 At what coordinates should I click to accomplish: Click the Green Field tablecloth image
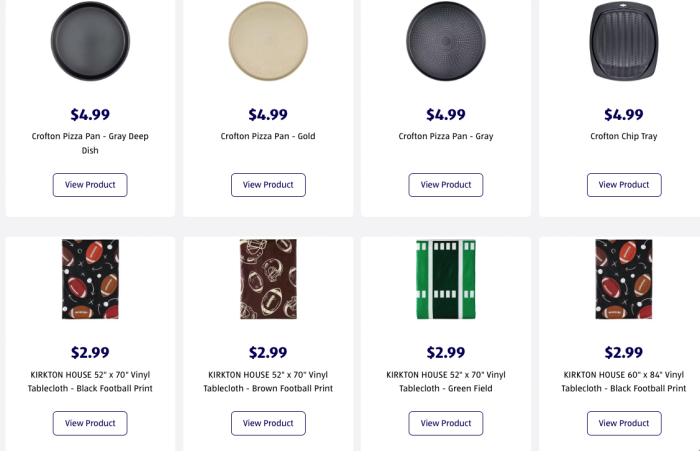[445, 279]
